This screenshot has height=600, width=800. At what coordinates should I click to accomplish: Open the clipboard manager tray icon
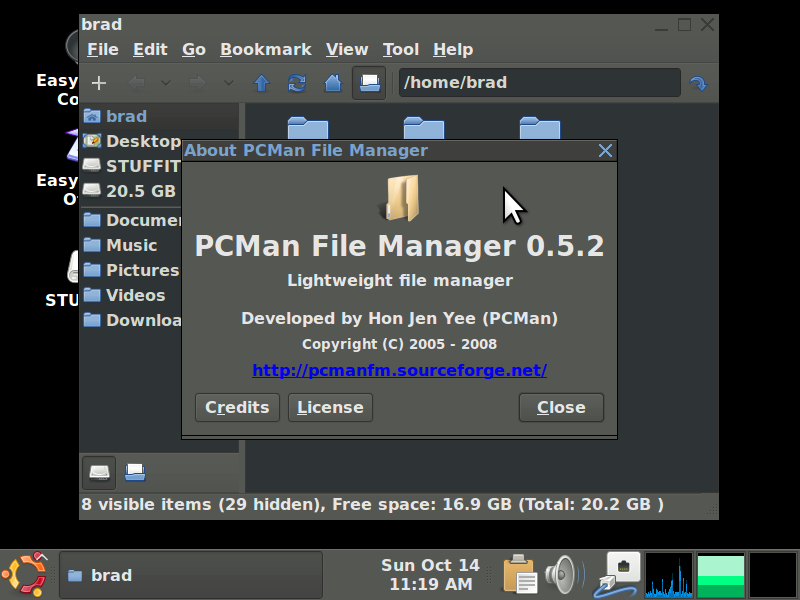(519, 575)
